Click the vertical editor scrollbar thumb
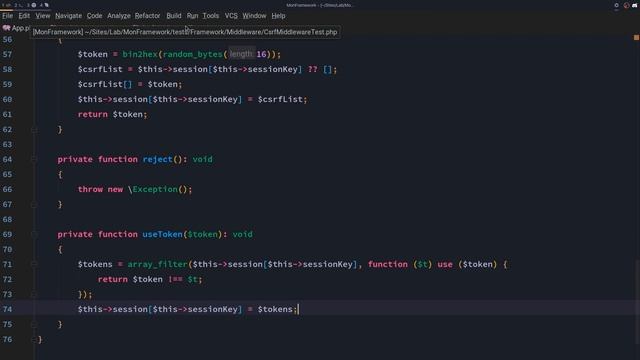640x360 pixels. coord(637,302)
